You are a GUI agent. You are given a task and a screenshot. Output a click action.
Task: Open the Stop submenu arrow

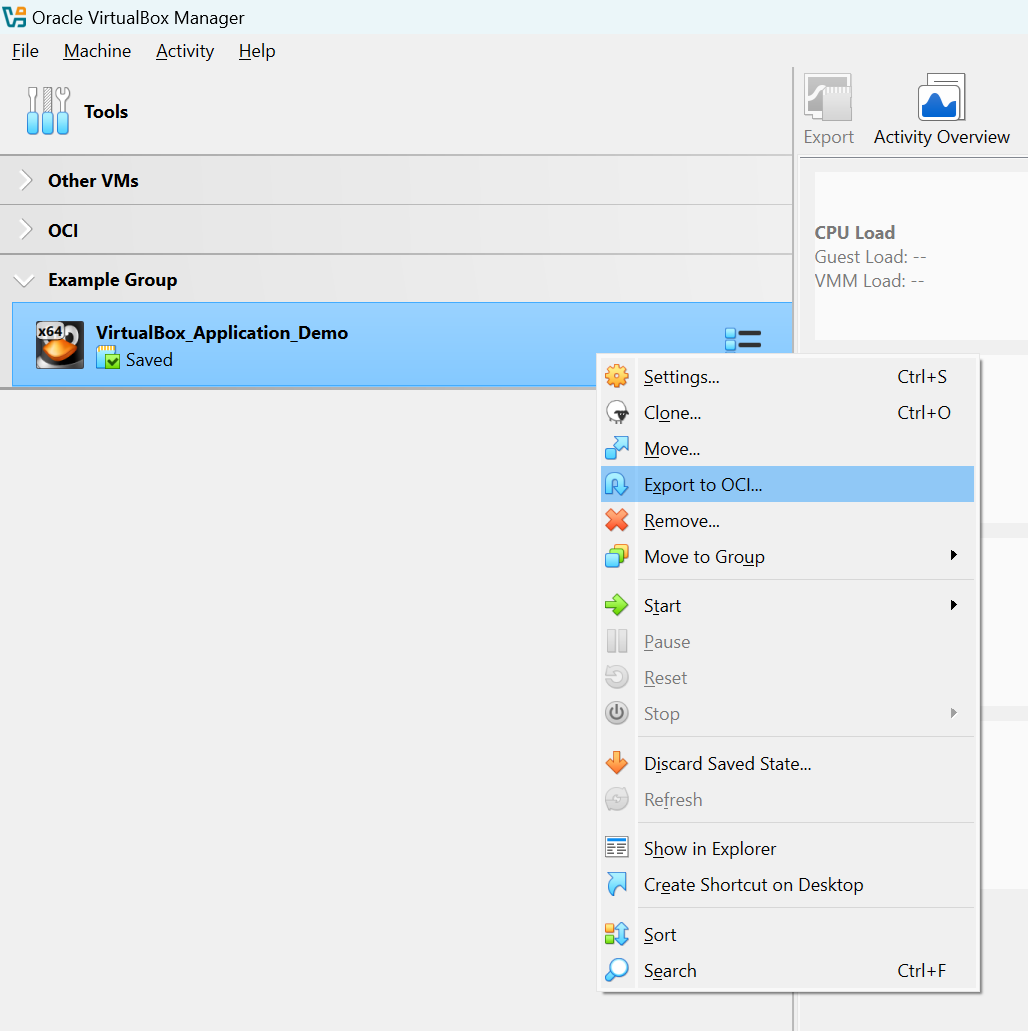(x=954, y=713)
